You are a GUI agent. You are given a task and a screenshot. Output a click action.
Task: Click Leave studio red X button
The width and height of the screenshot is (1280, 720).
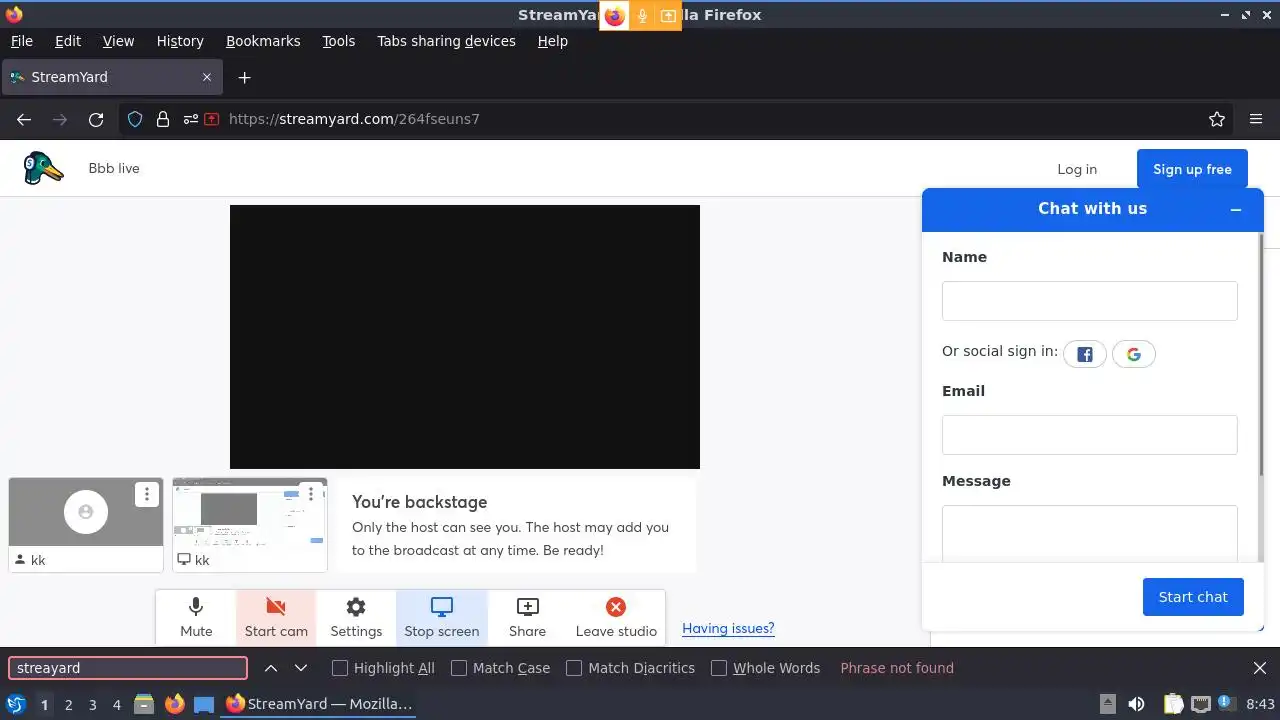(616, 617)
